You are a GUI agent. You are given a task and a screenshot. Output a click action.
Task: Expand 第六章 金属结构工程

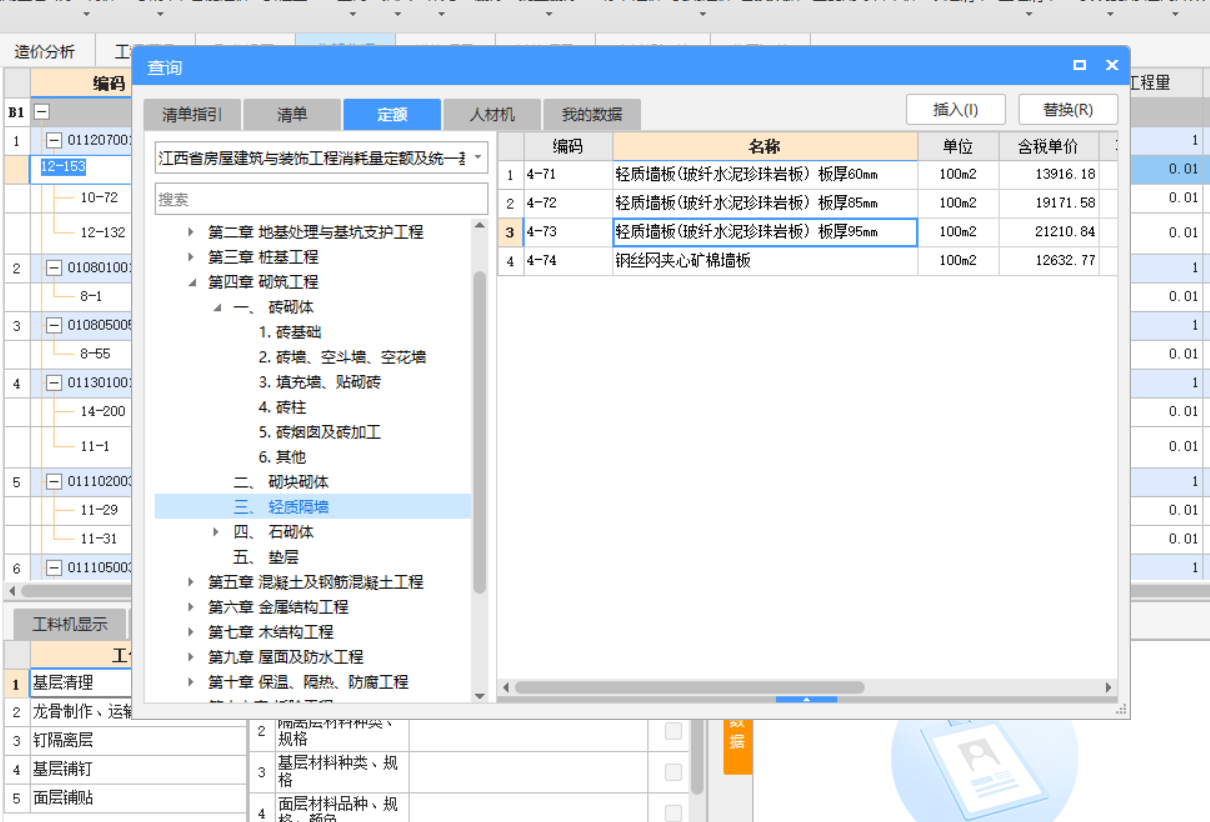(x=191, y=607)
